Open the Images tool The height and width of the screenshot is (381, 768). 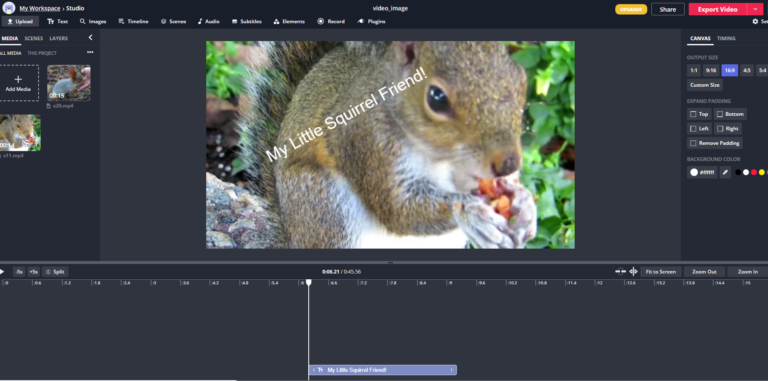93,22
